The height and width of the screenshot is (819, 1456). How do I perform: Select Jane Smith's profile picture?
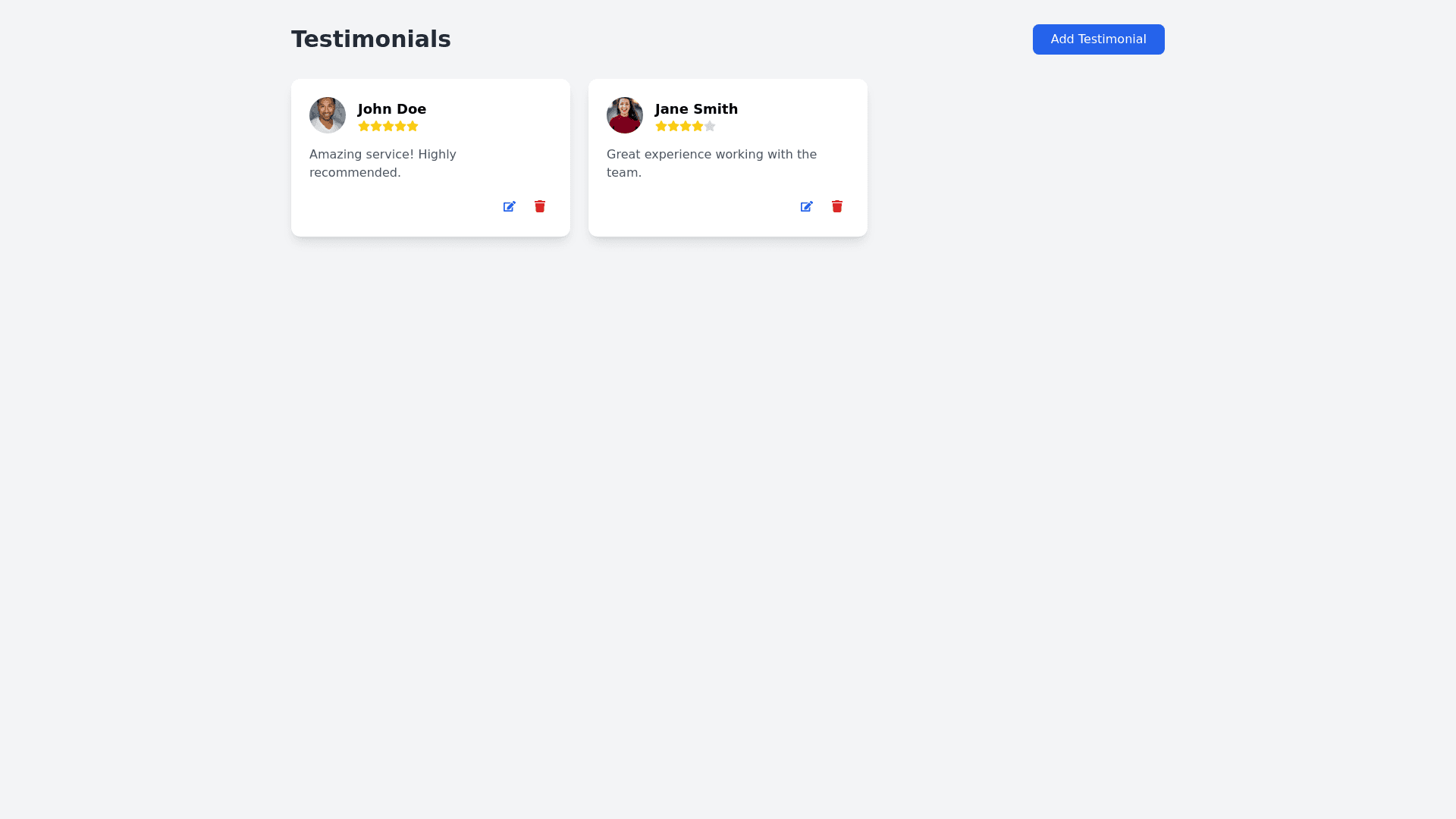coord(625,115)
